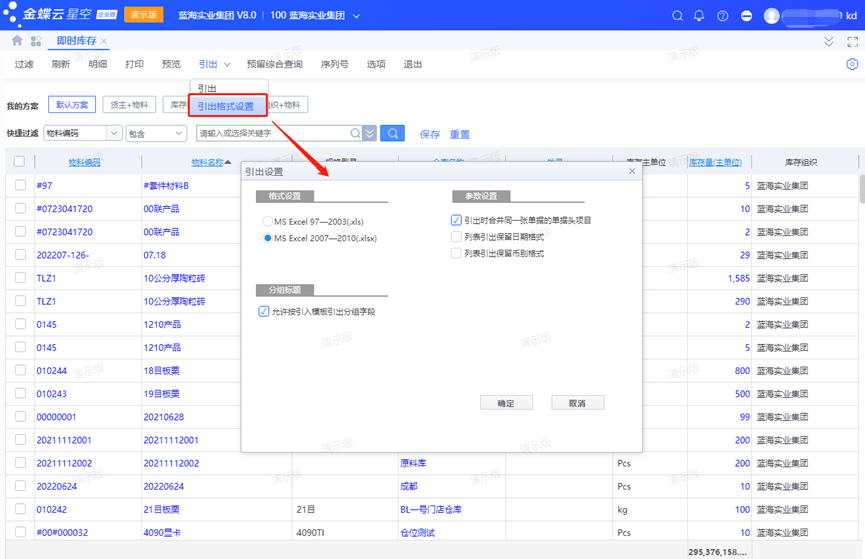Click the round minus icon in the header
865x559 pixels.
tap(746, 15)
